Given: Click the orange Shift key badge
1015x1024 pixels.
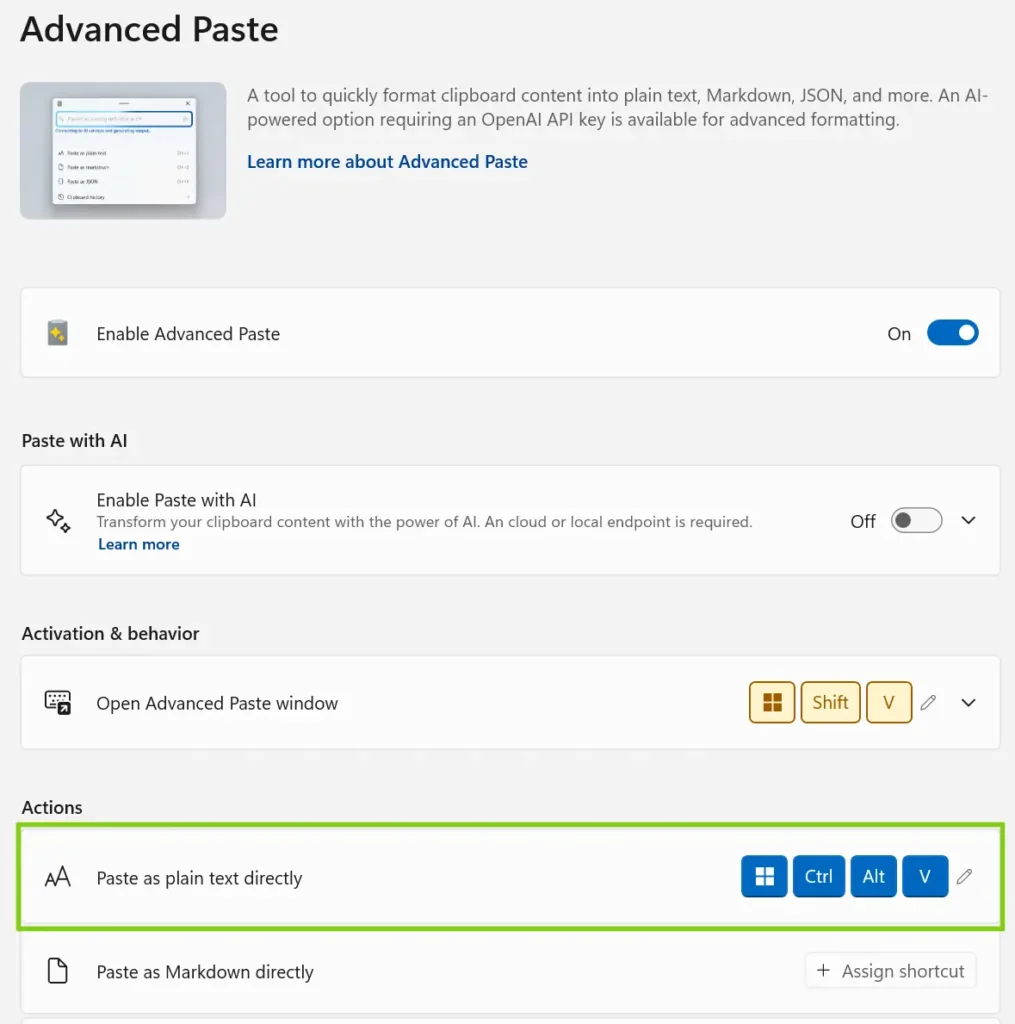Looking at the screenshot, I should (x=830, y=702).
